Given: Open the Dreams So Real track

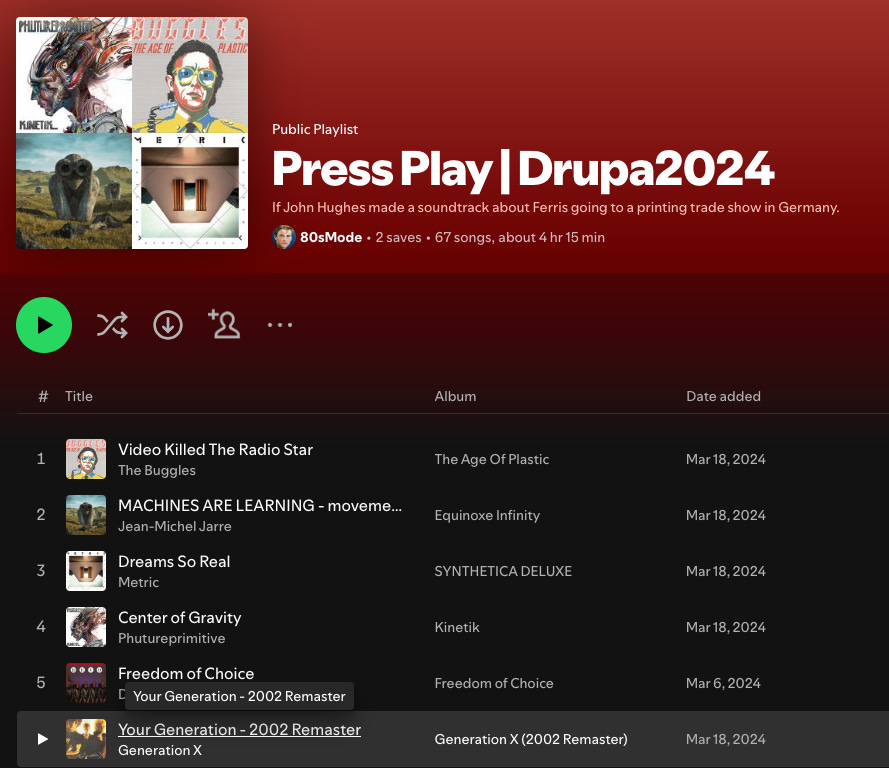Looking at the screenshot, I should click(x=174, y=562).
